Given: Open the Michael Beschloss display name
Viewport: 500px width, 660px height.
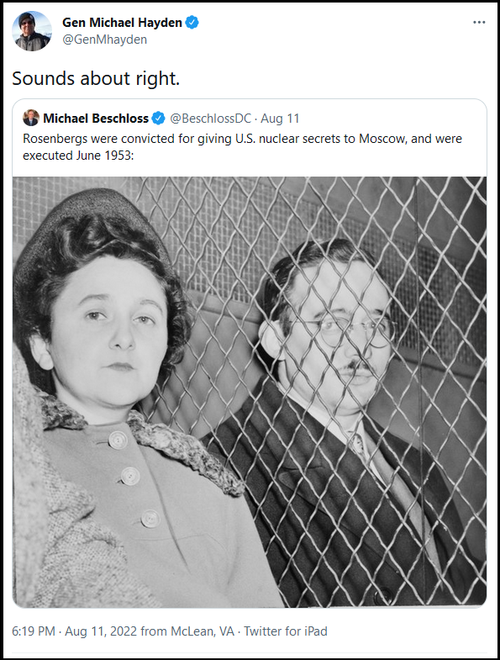Looking at the screenshot, I should point(96,119).
